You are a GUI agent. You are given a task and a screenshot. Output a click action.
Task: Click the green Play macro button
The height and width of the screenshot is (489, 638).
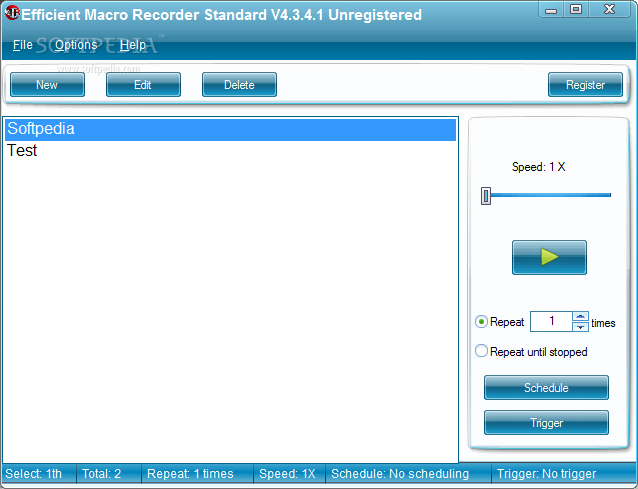point(549,257)
